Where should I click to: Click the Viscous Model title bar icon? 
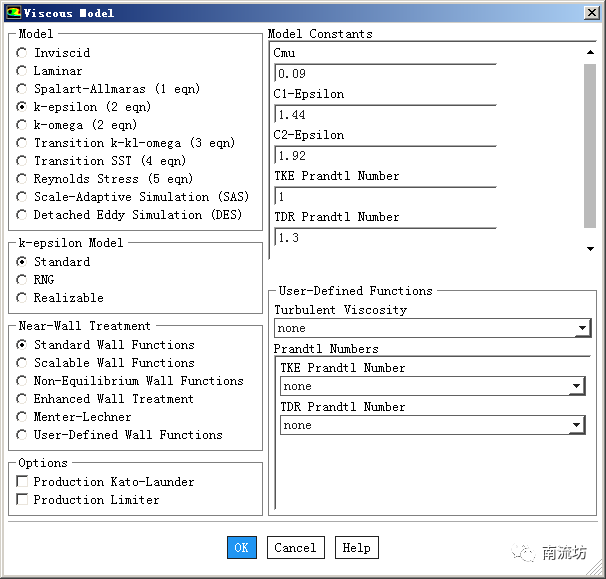[12, 13]
